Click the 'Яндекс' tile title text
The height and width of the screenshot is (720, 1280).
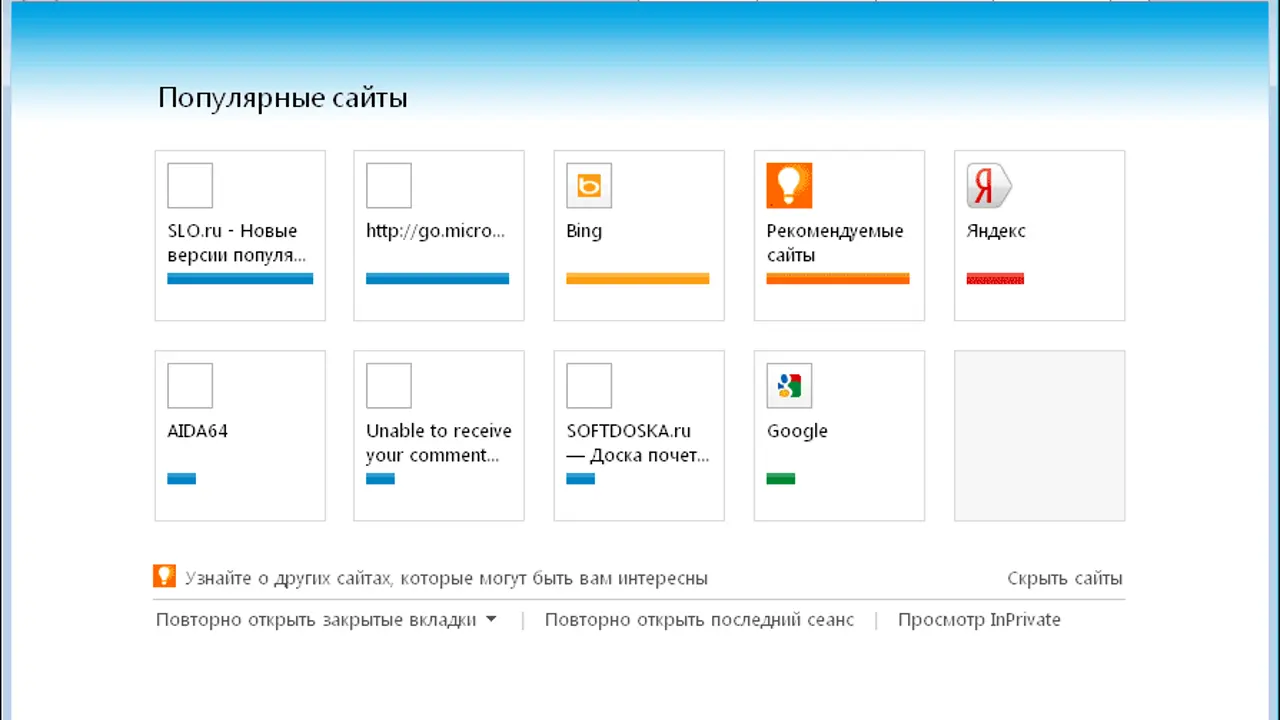[x=996, y=231]
